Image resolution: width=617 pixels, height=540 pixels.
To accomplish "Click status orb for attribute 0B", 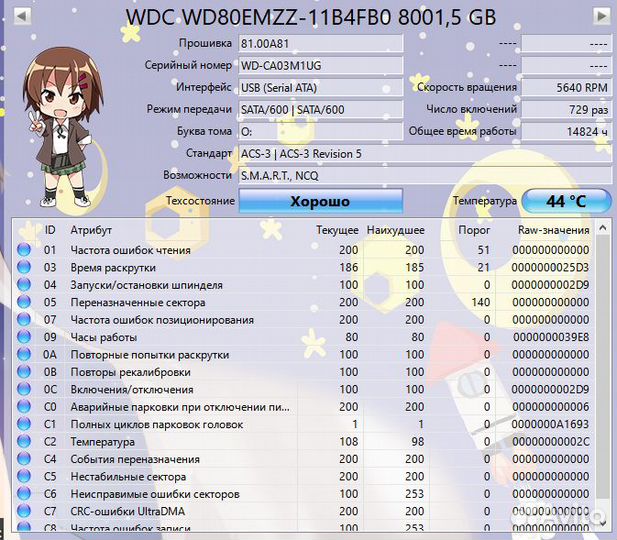I will click(24, 372).
